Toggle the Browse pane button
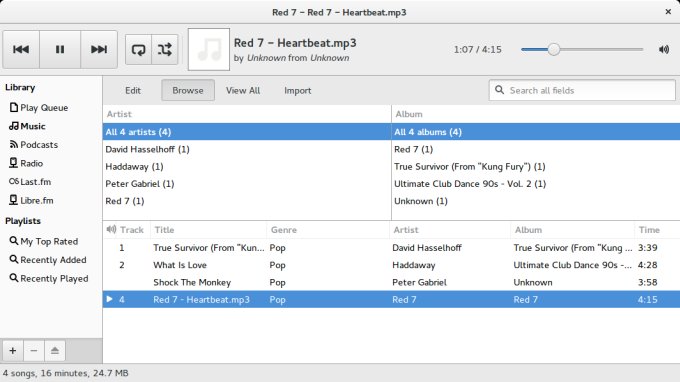The image size is (680, 382). coord(188,91)
